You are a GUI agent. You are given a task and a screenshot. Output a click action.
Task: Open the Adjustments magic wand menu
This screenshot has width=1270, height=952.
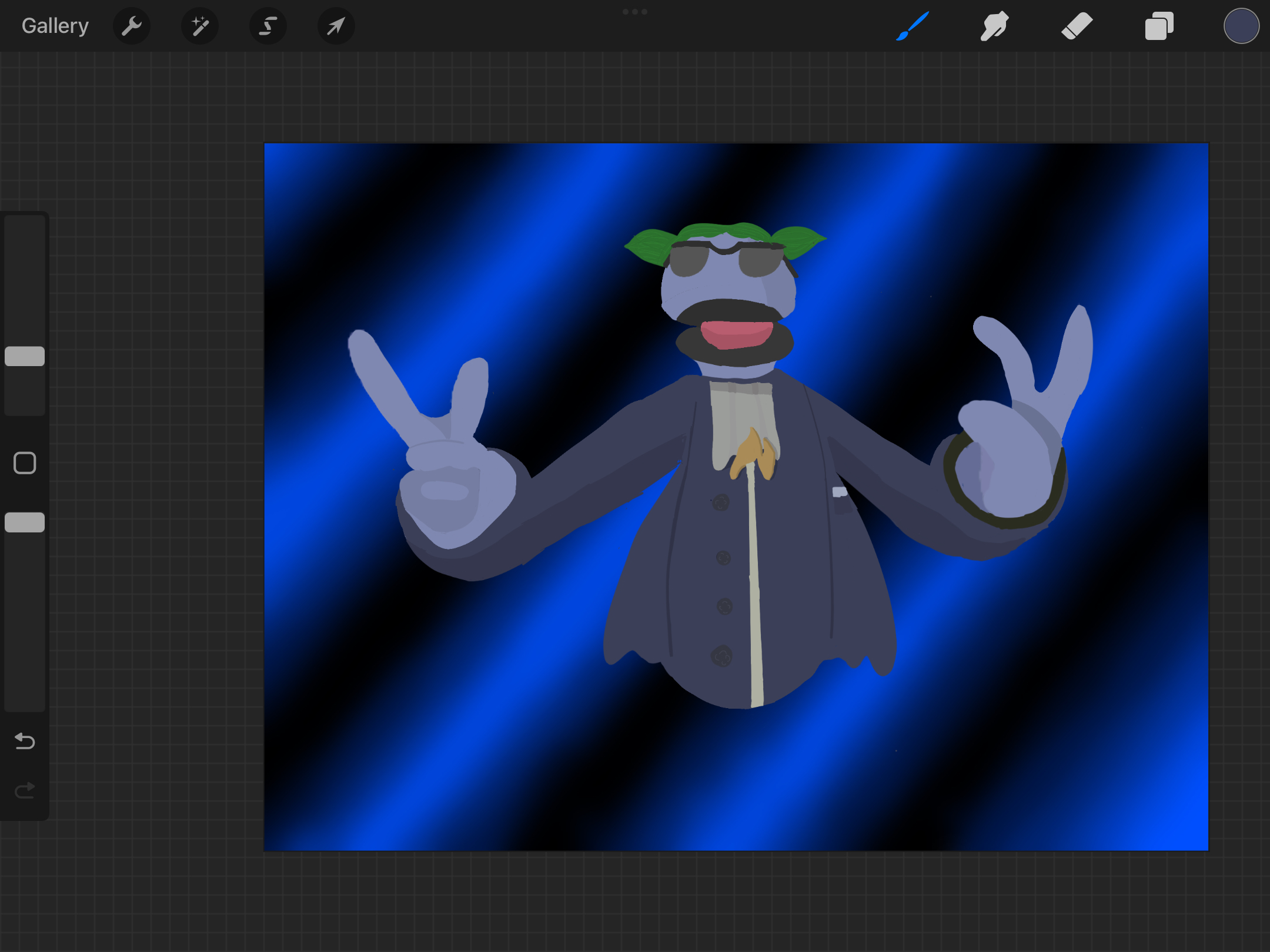tap(200, 26)
